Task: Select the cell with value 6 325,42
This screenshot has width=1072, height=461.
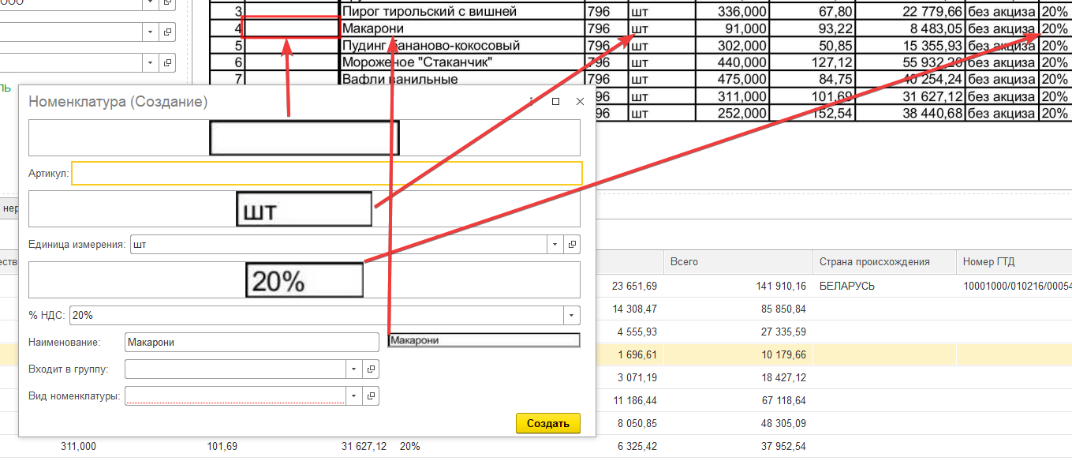Action: click(636, 447)
